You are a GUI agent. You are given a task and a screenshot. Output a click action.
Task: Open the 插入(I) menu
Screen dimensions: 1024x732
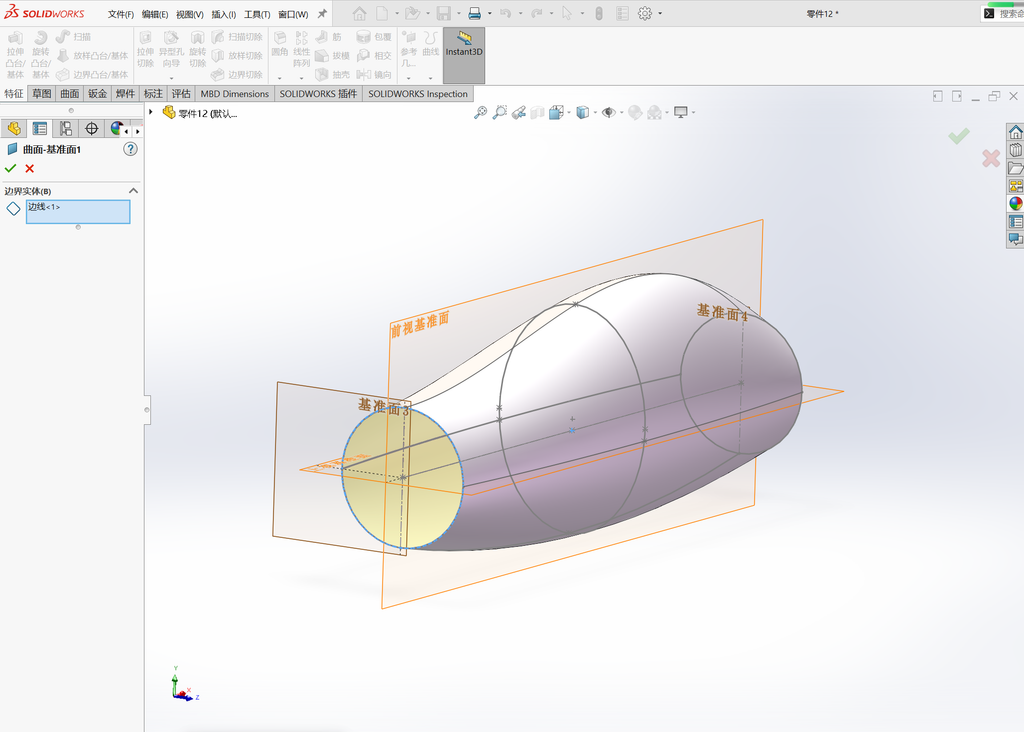click(x=223, y=14)
